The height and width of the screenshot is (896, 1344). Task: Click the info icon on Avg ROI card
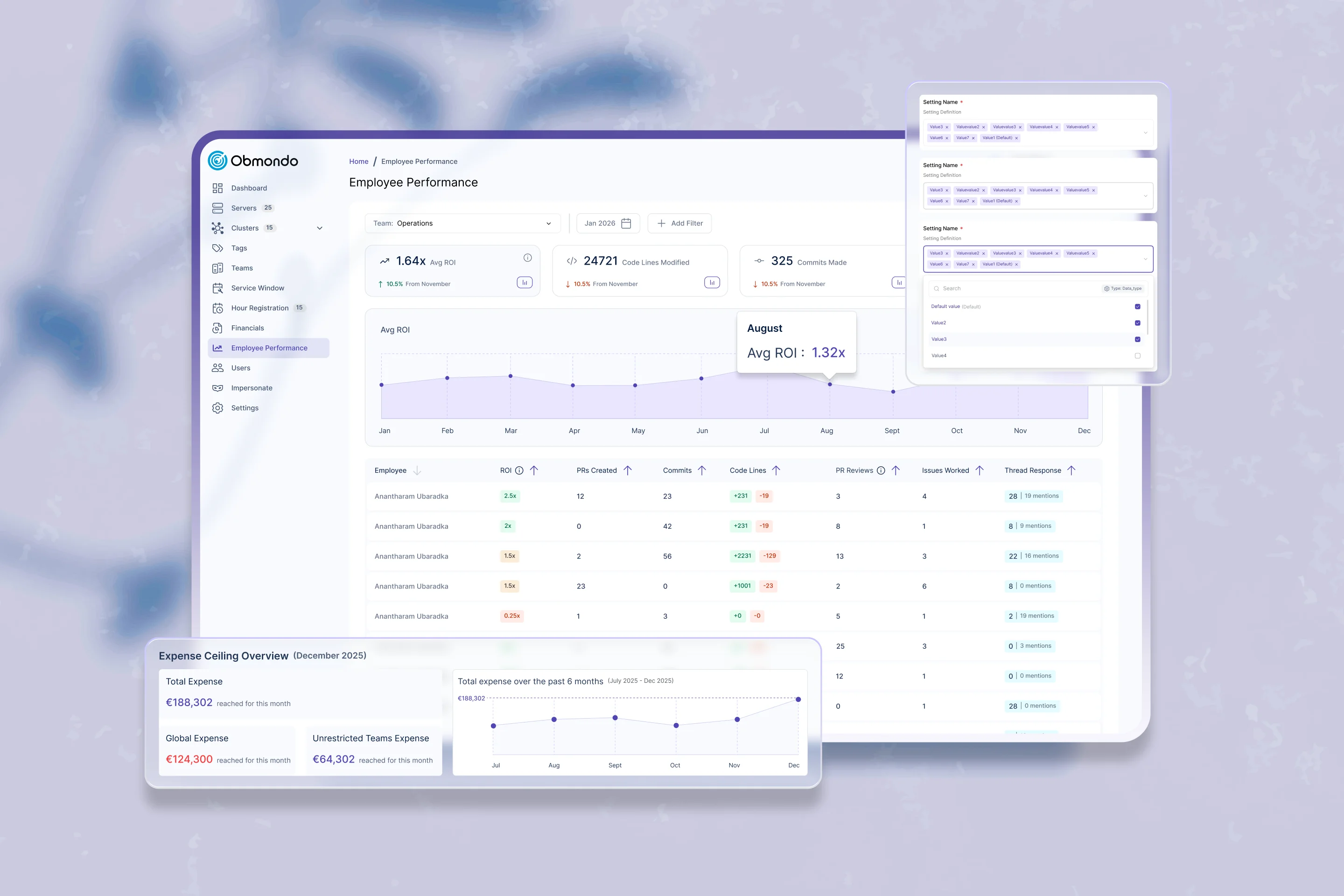(x=527, y=258)
